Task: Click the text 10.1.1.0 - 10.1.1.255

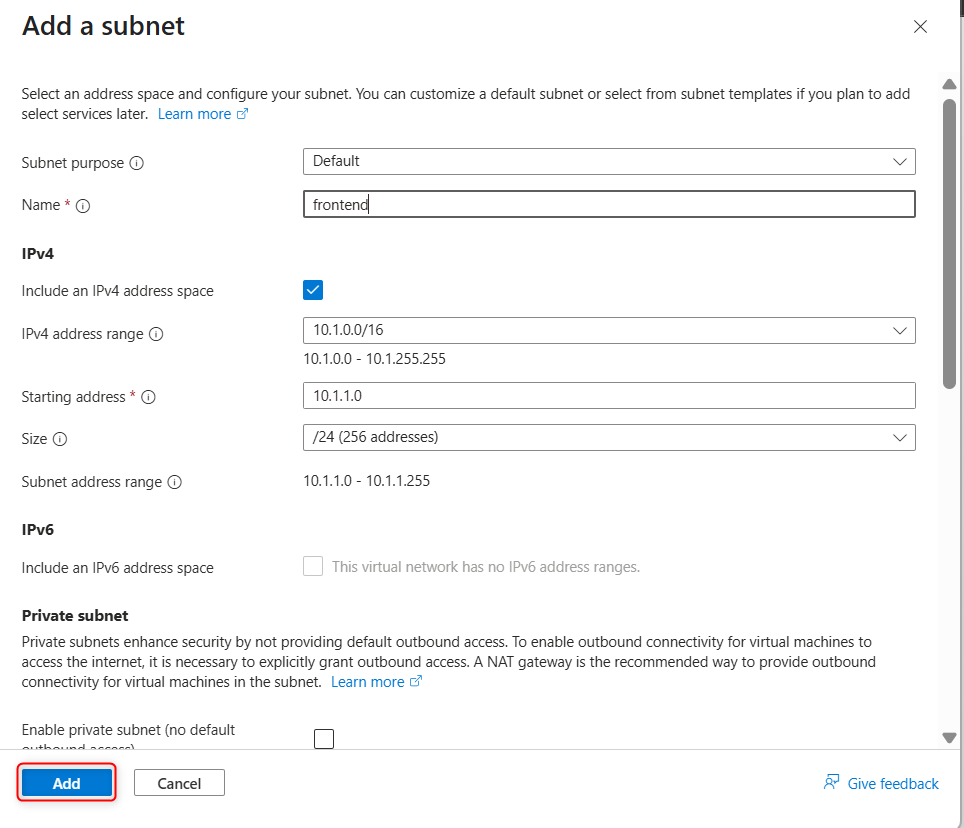Action: pyautogui.click(x=366, y=481)
